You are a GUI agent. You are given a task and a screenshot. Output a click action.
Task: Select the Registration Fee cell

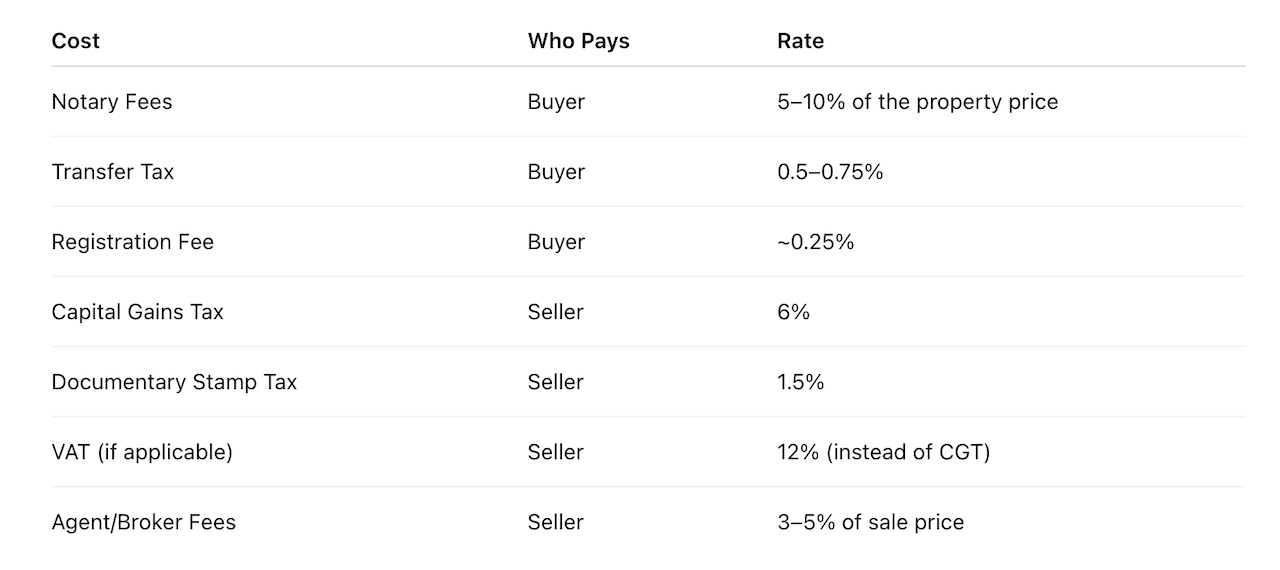[133, 242]
